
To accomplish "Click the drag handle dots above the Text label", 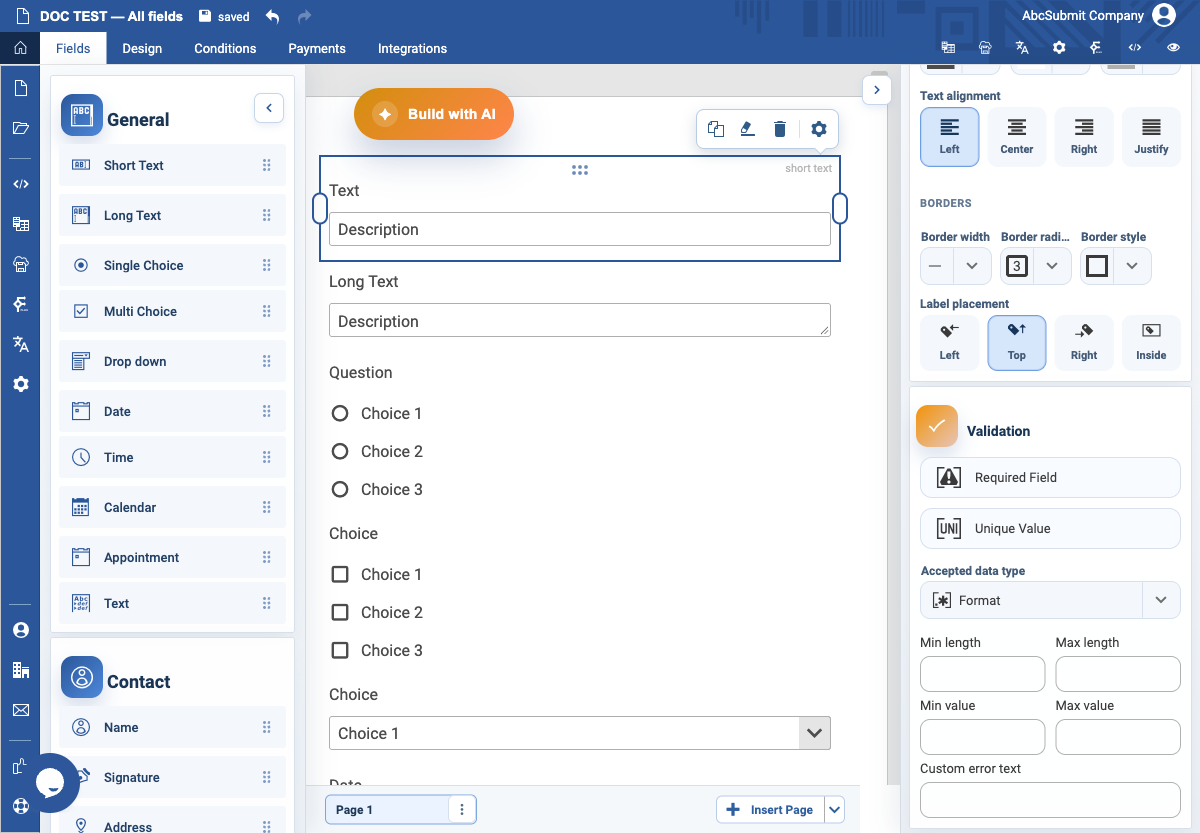I will (x=580, y=170).
